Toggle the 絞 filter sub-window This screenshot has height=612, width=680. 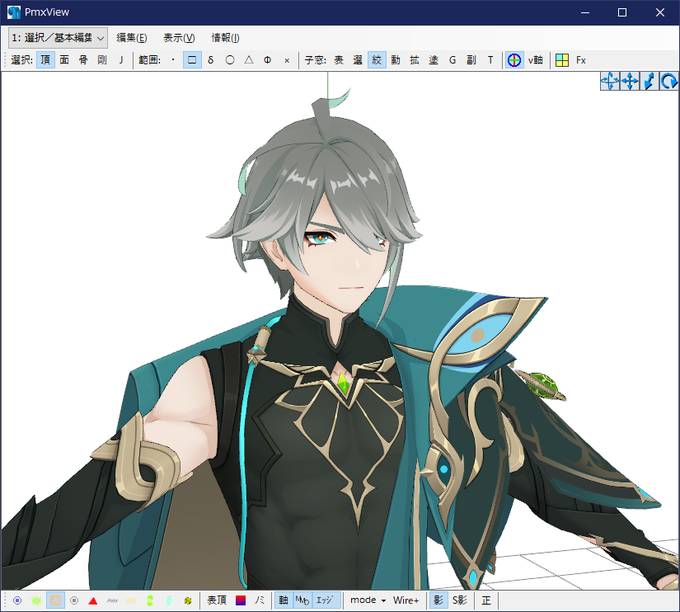[x=377, y=60]
